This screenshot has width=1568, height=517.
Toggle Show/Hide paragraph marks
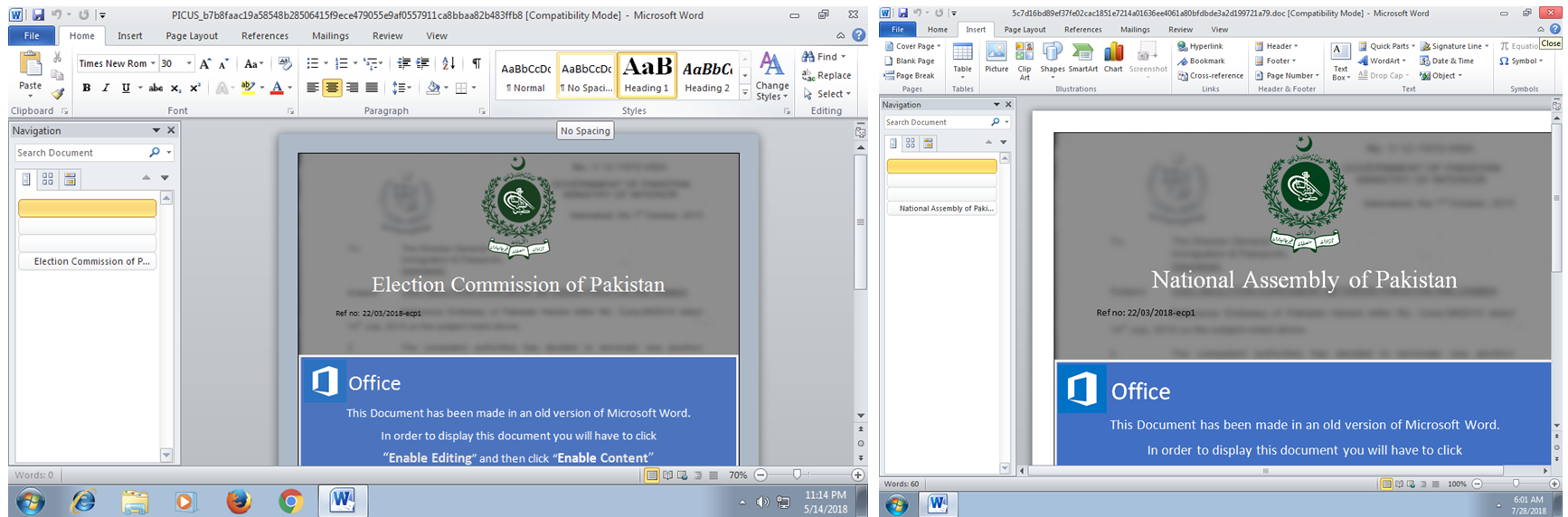[476, 63]
